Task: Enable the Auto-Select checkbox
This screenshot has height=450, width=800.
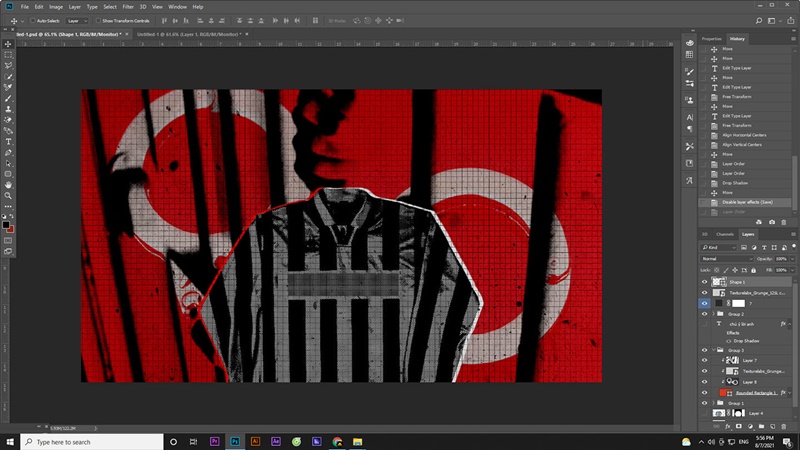Action: tap(33, 21)
